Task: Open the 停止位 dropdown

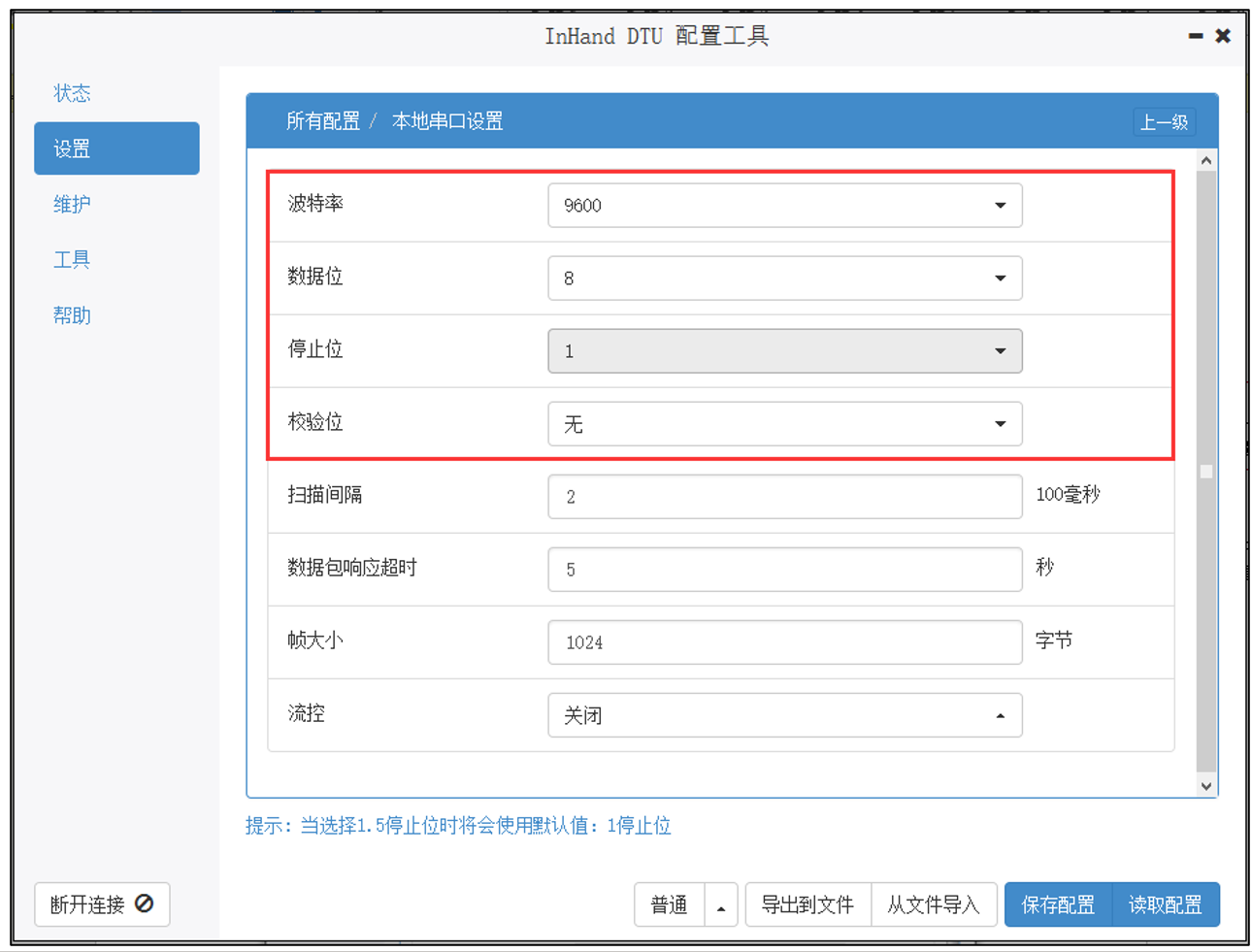Action: (x=784, y=351)
